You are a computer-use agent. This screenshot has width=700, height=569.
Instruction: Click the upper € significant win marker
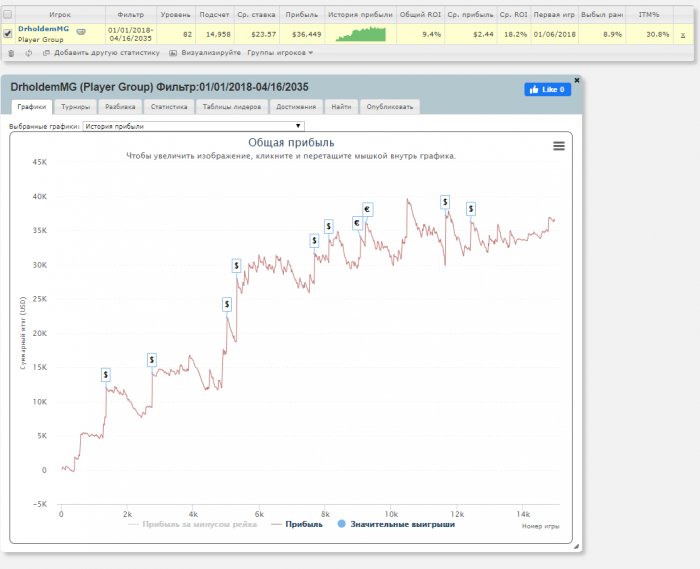pyautogui.click(x=367, y=209)
